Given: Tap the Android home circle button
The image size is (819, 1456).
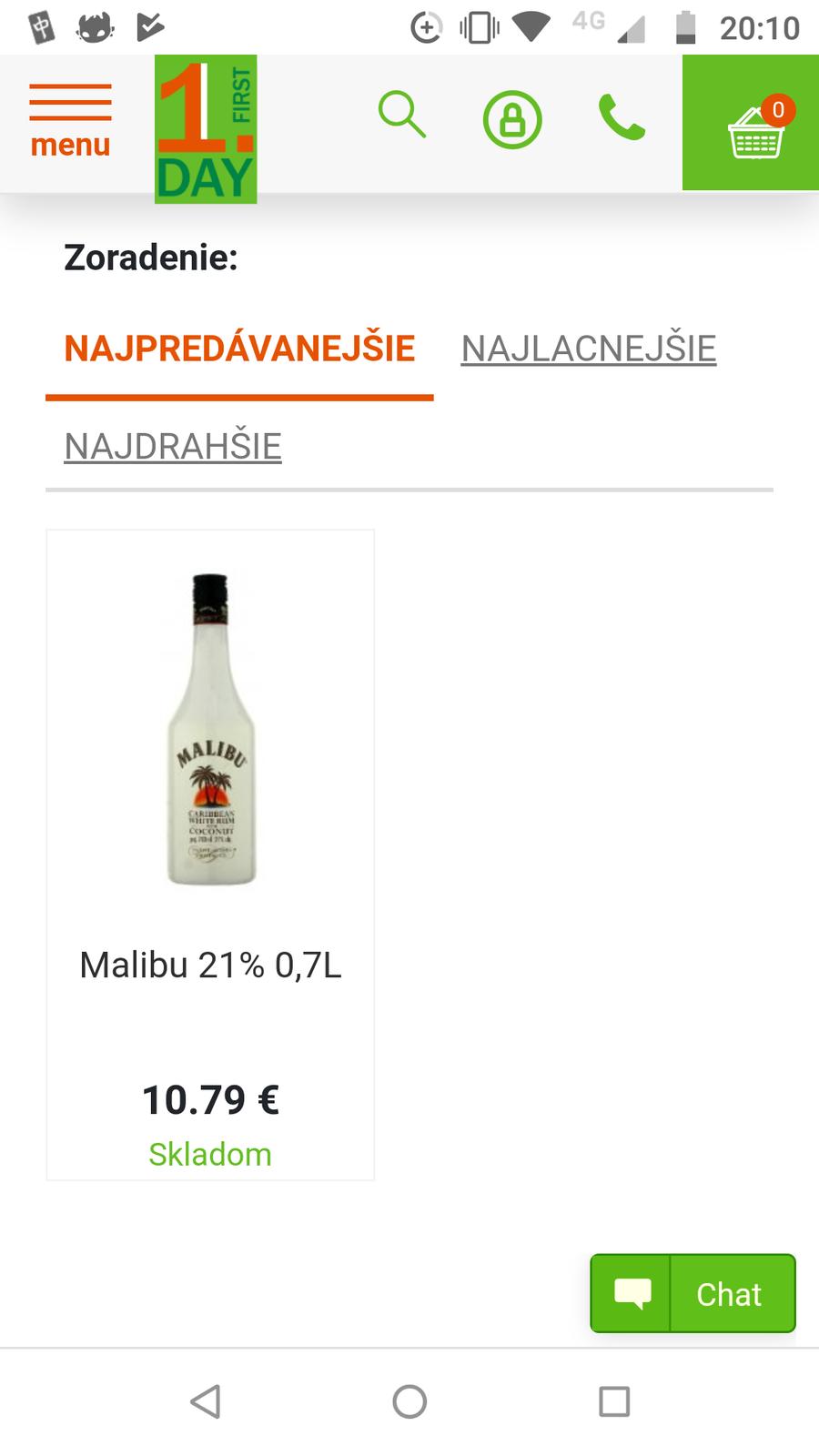Looking at the screenshot, I should pyautogui.click(x=409, y=1401).
